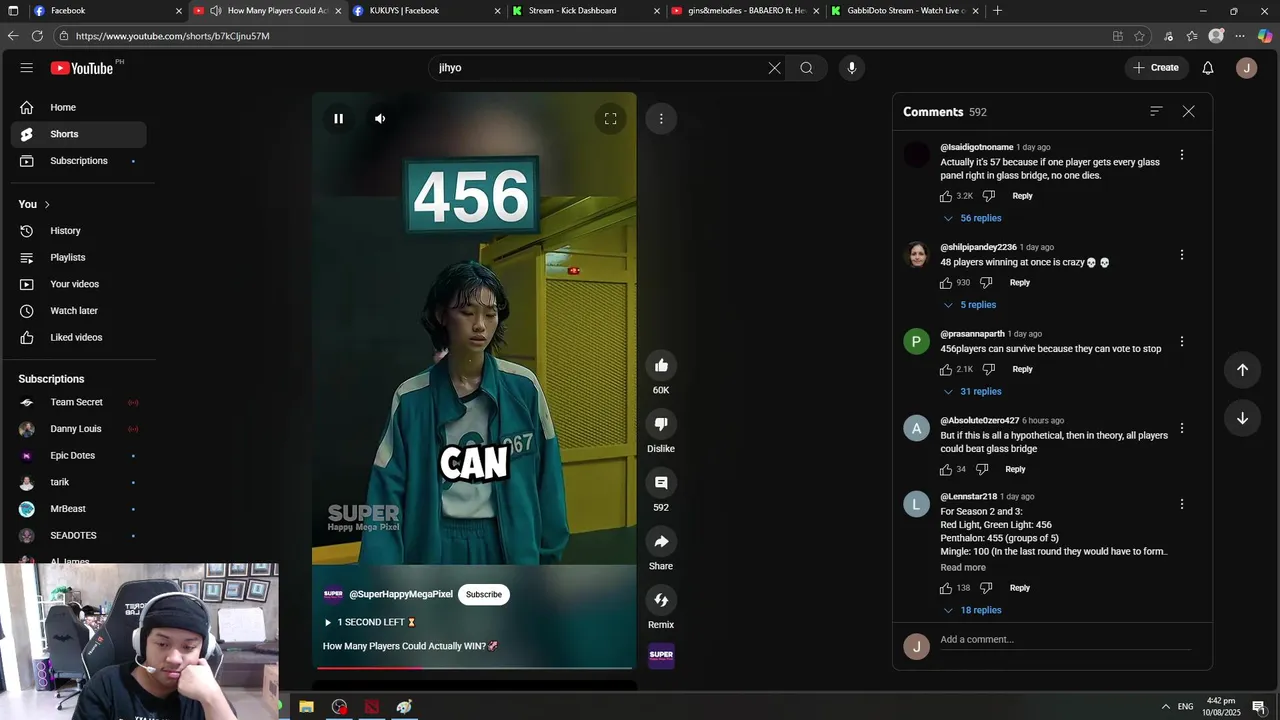
Task: Open options for Isaidigotnoname comment
Action: pyautogui.click(x=1182, y=155)
